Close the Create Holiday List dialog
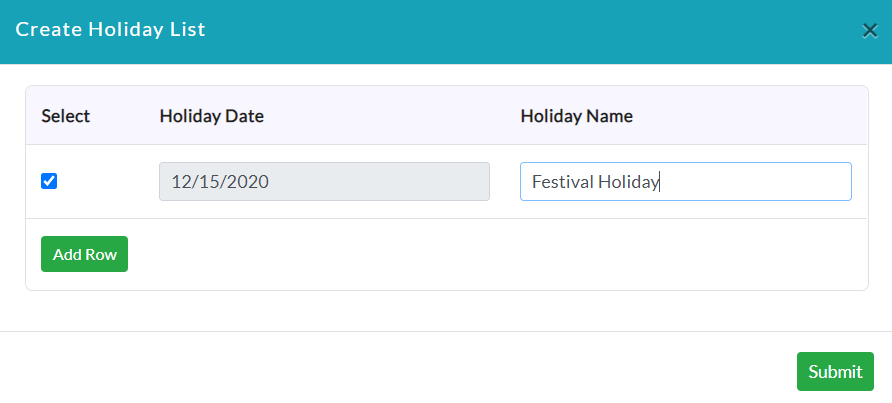Screen dimensions: 892x403 (x=869, y=30)
